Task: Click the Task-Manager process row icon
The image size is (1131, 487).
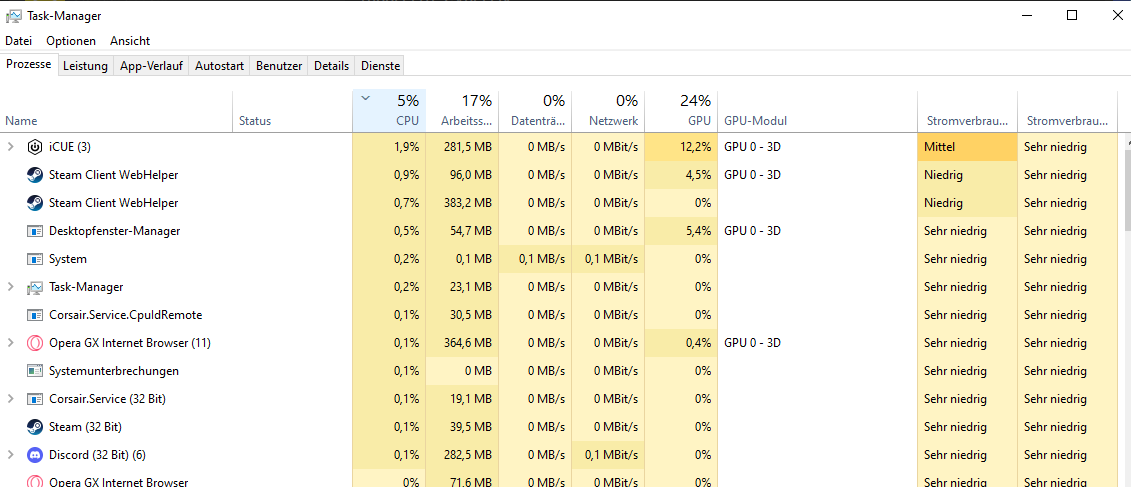Action: [35, 287]
